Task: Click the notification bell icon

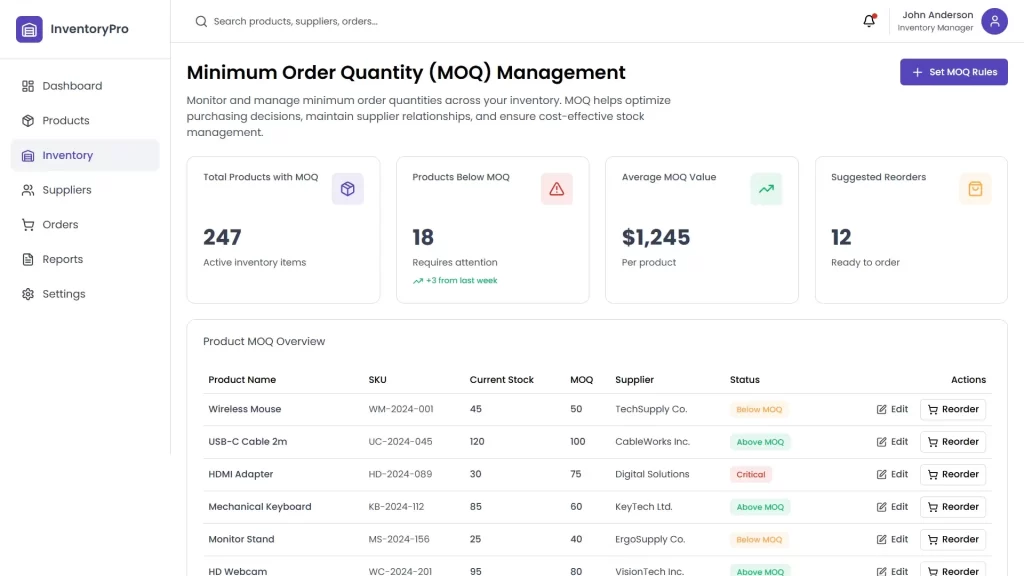Action: (x=869, y=21)
